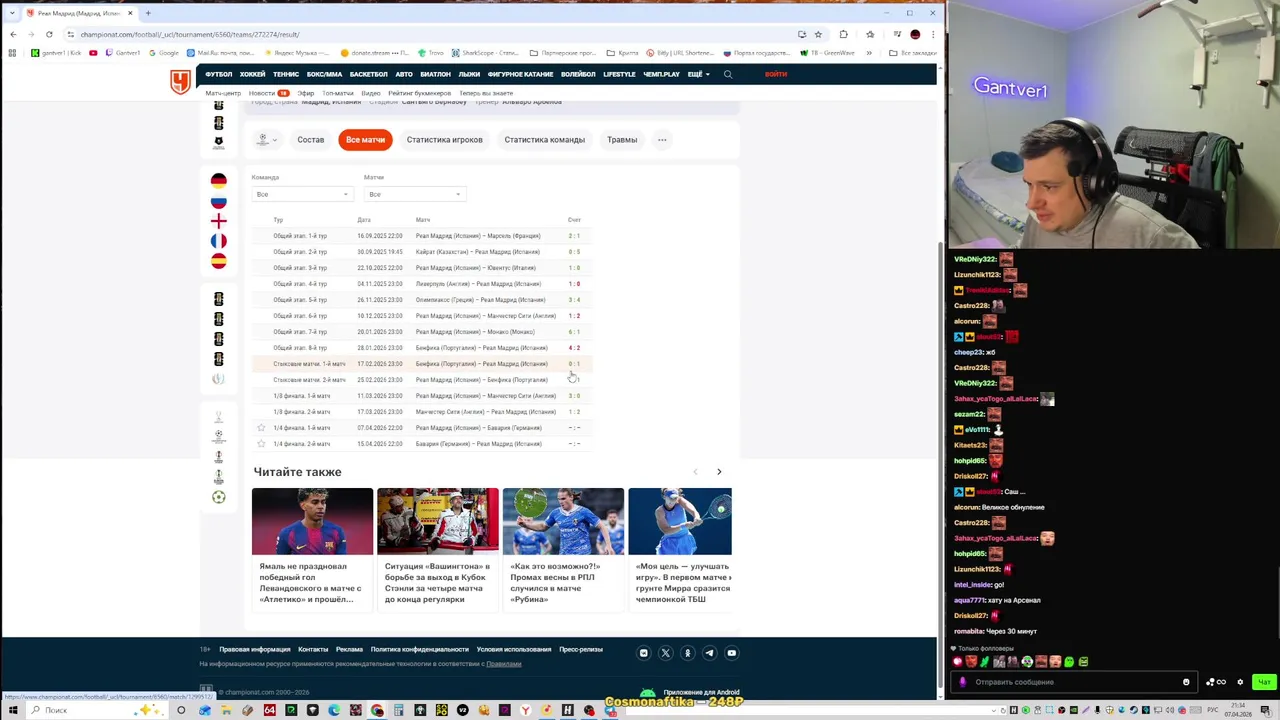This screenshot has height=720, width=1280.
Task: Click score 4 : 2 Бенфика match
Action: click(574, 348)
